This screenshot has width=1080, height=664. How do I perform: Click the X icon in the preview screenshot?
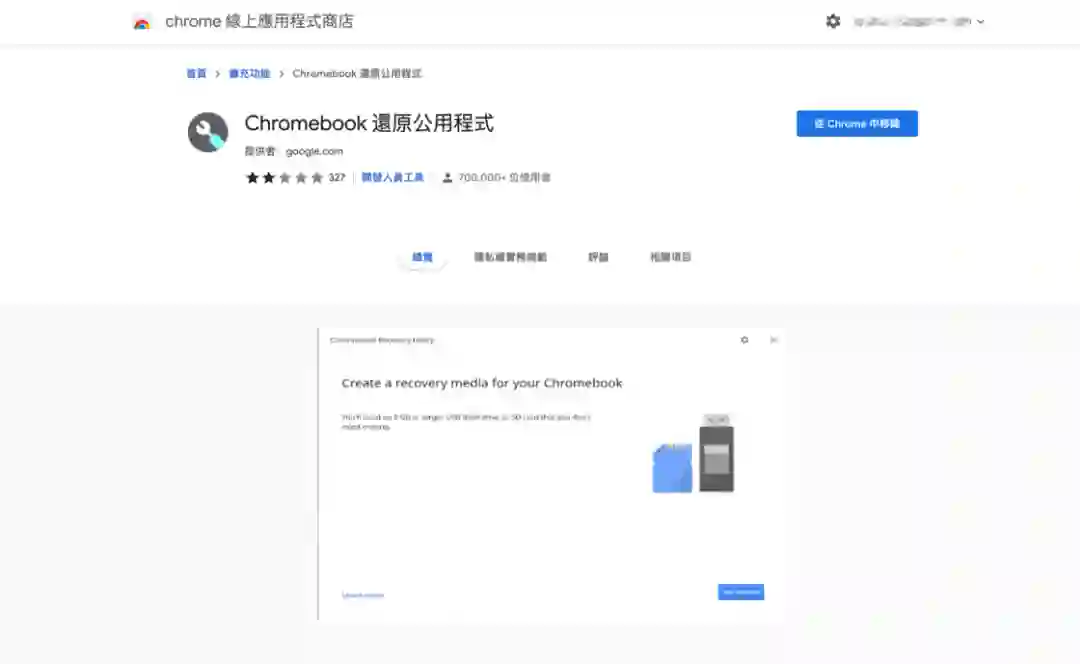click(773, 340)
